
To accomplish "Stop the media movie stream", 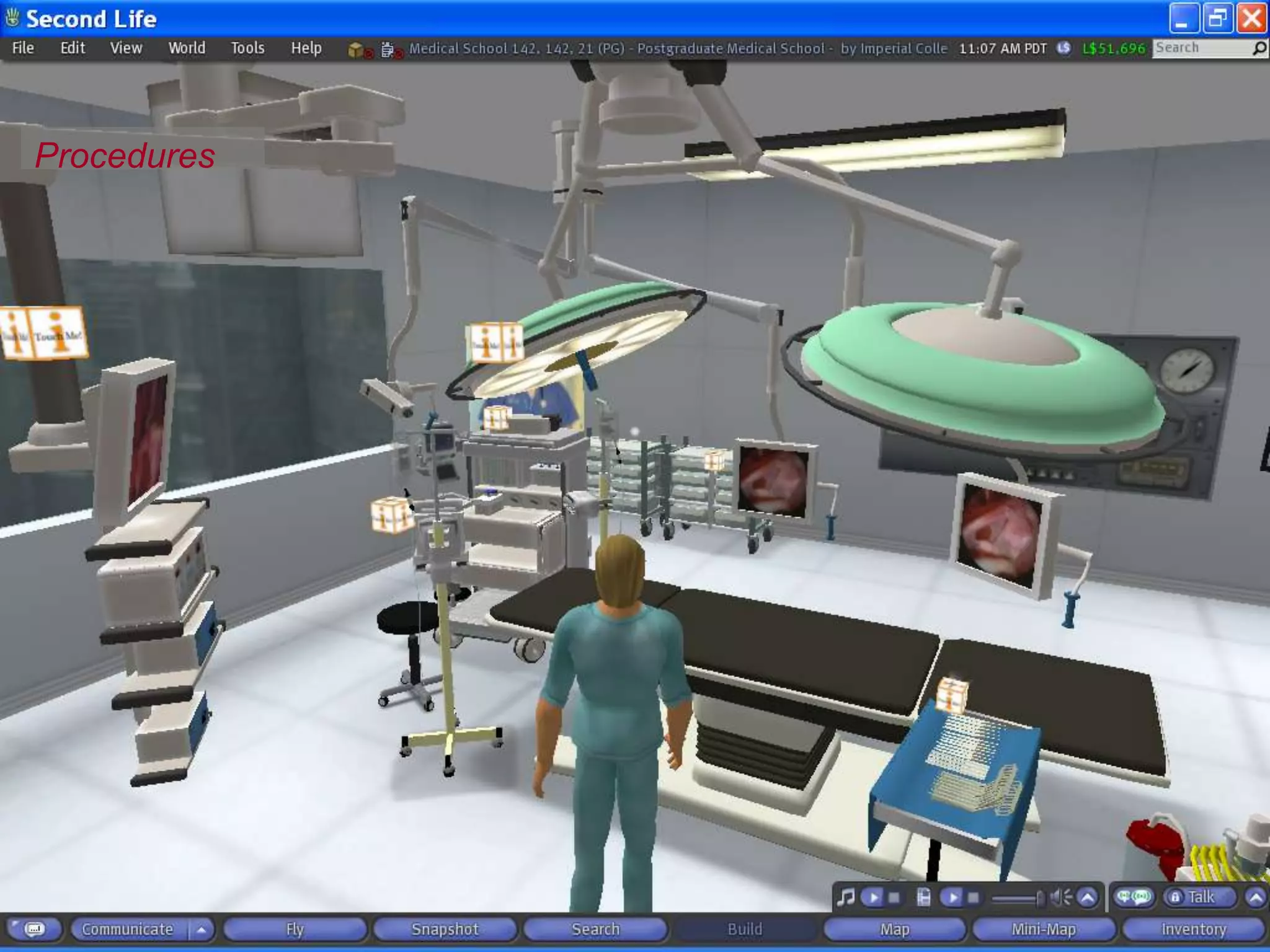I will tap(973, 897).
